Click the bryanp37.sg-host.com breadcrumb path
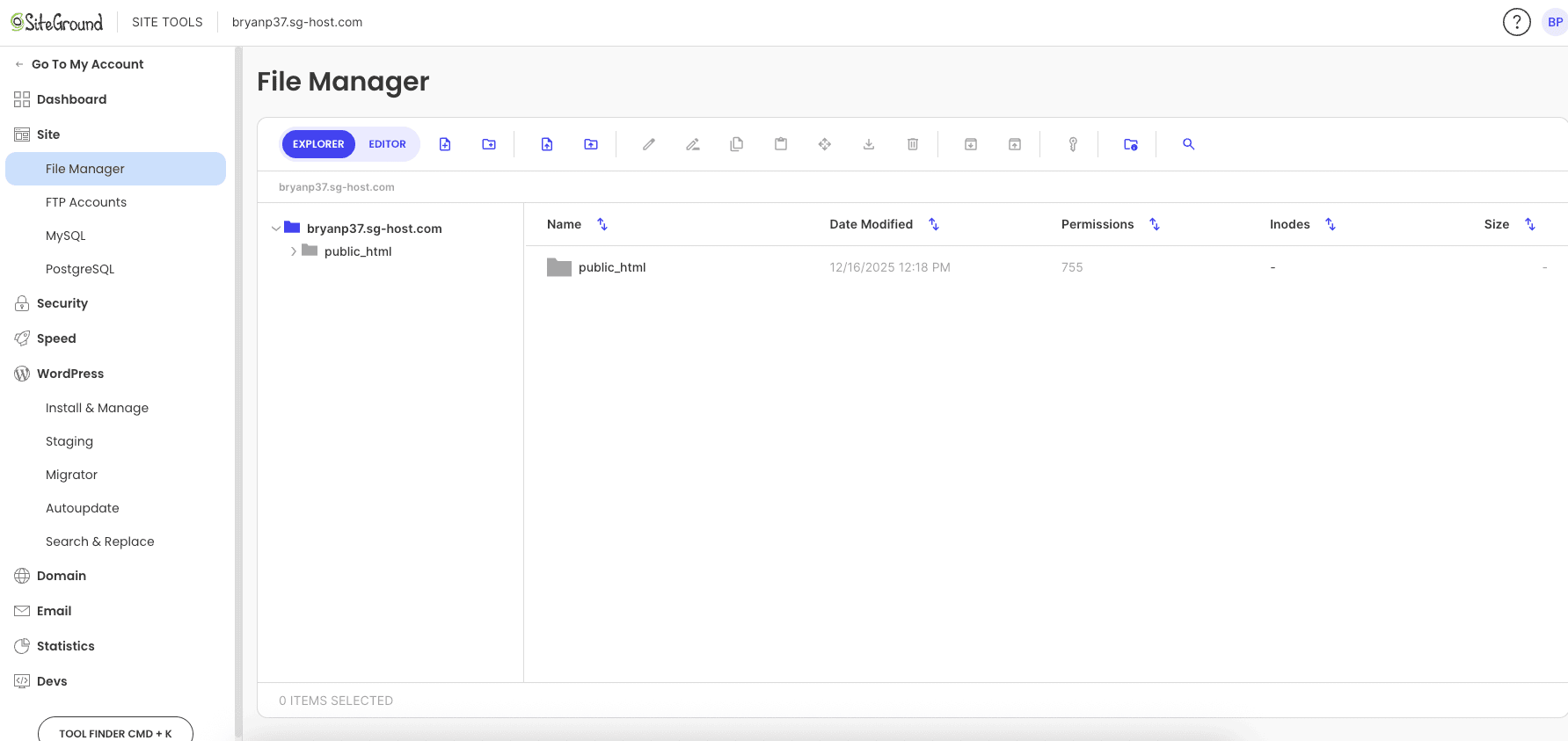 tap(336, 187)
